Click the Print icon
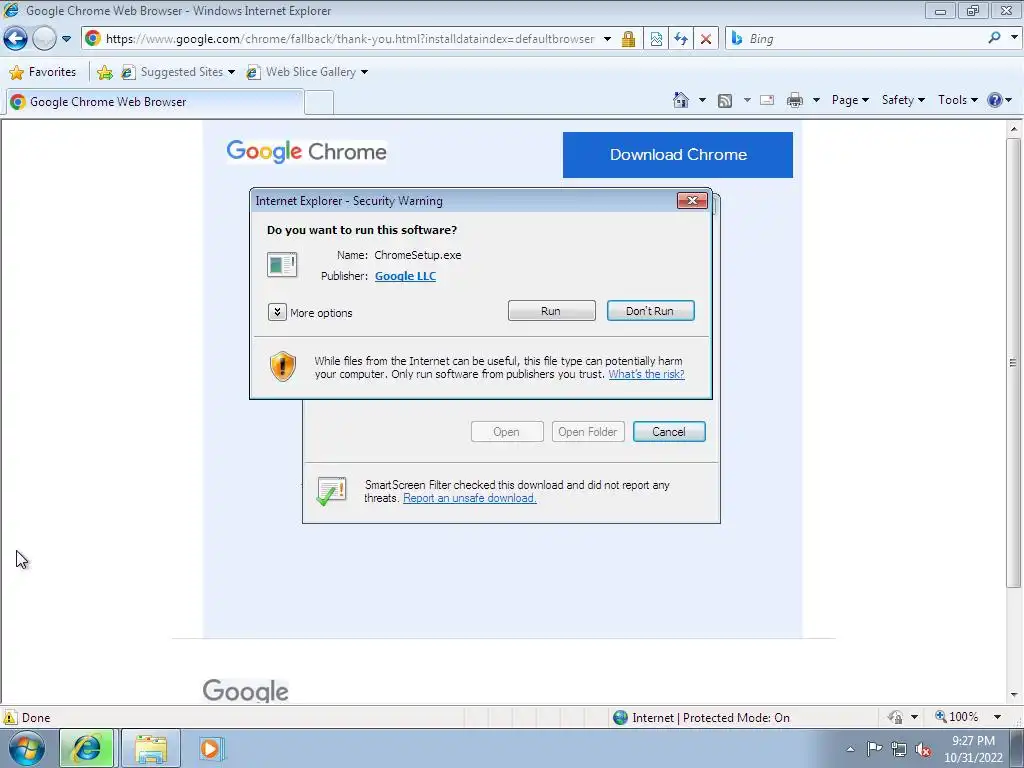The image size is (1024, 768). (795, 100)
